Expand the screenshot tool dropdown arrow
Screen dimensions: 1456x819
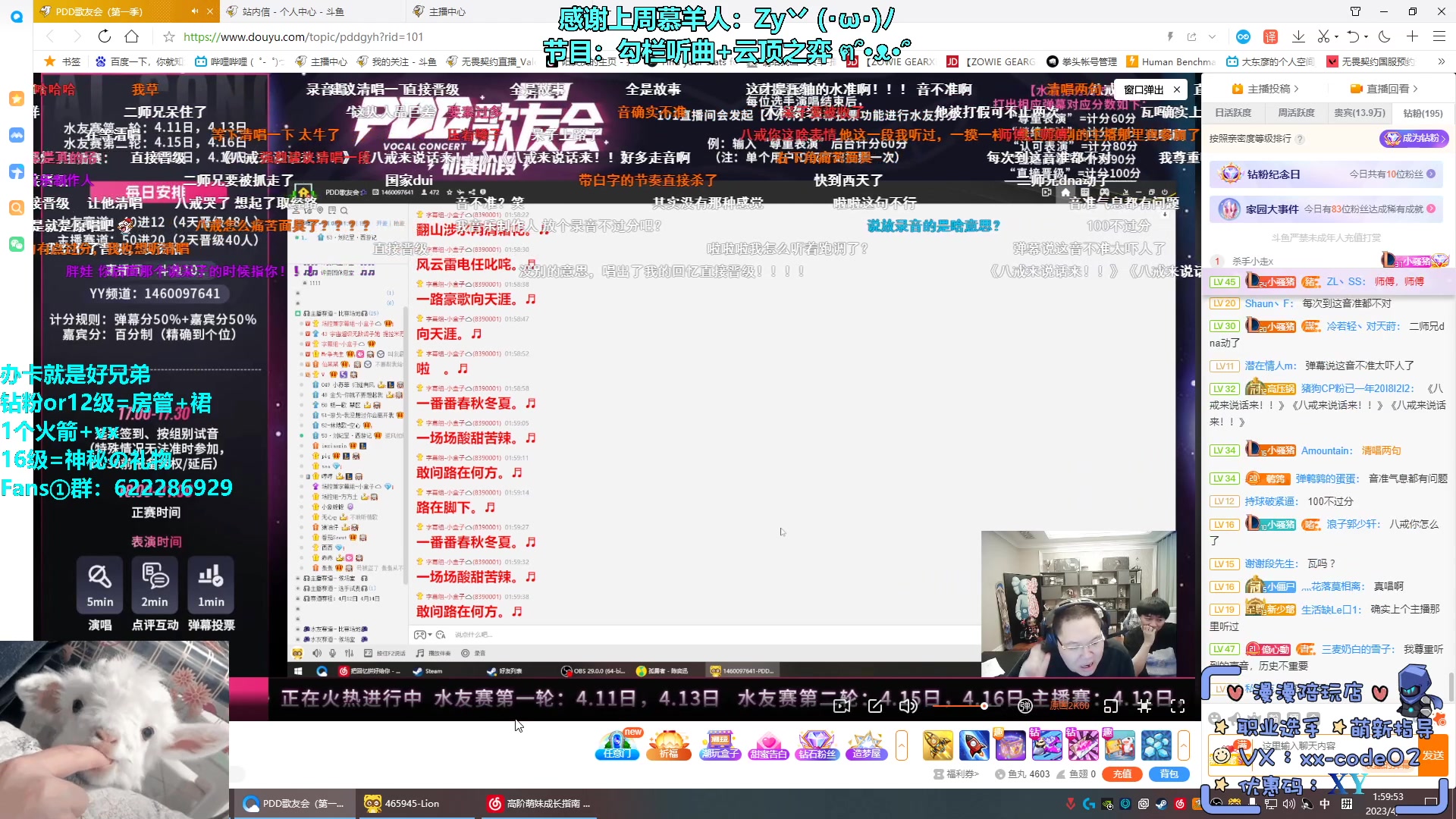[x=1336, y=36]
